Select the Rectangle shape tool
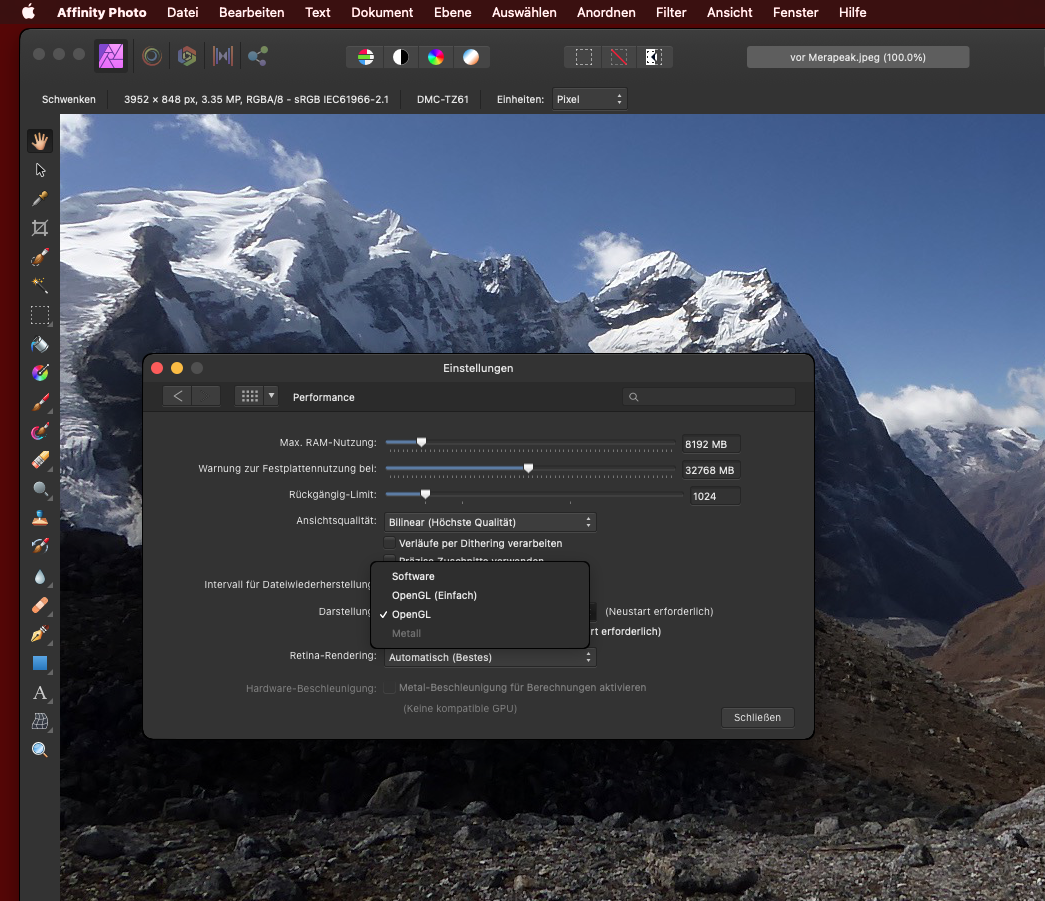Image resolution: width=1045 pixels, height=901 pixels. point(40,663)
